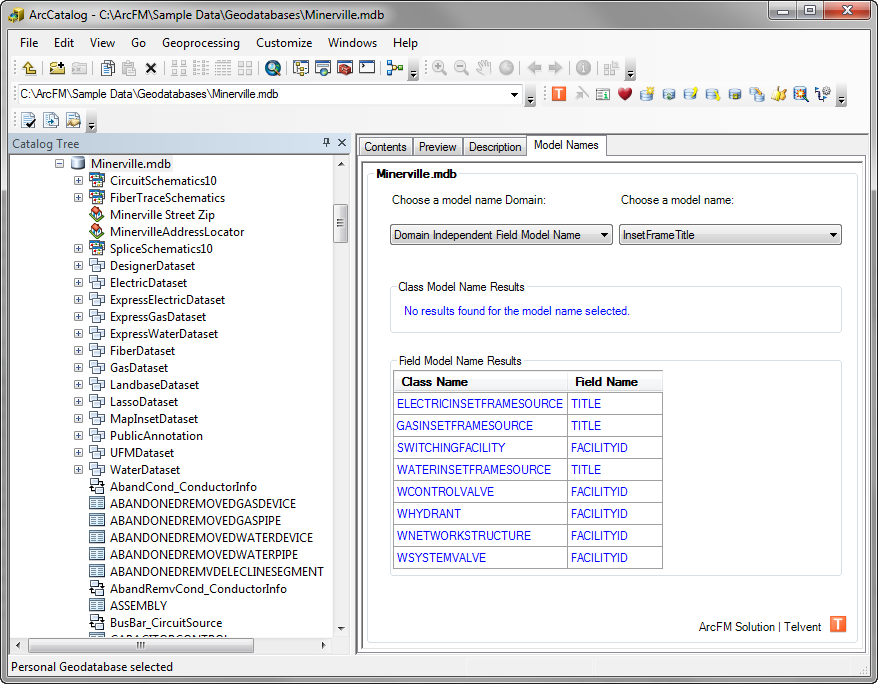Select the LandbaseDataset item
The width and height of the screenshot is (878, 684).
point(154,385)
